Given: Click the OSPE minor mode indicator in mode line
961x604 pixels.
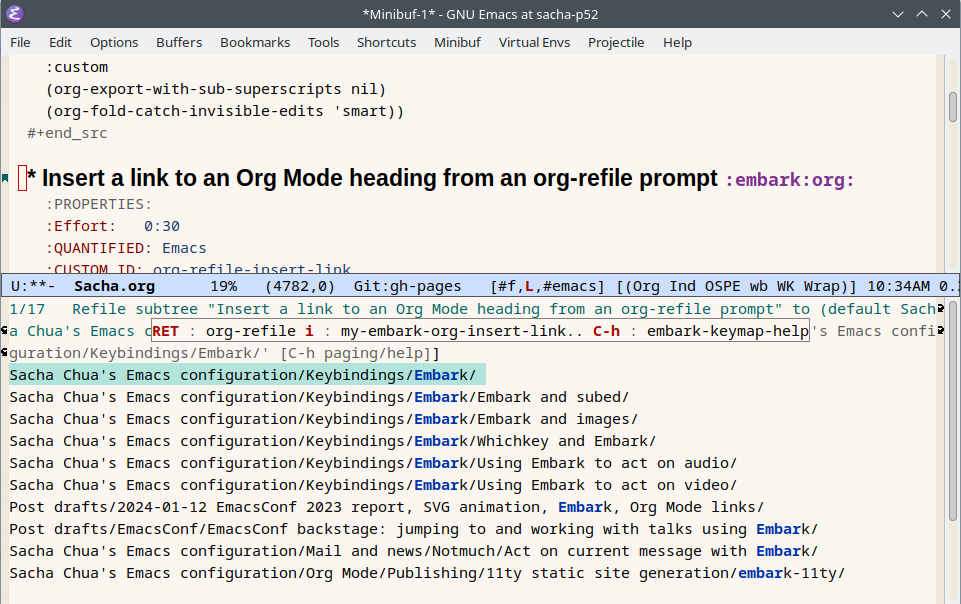Looking at the screenshot, I should 722,286.
